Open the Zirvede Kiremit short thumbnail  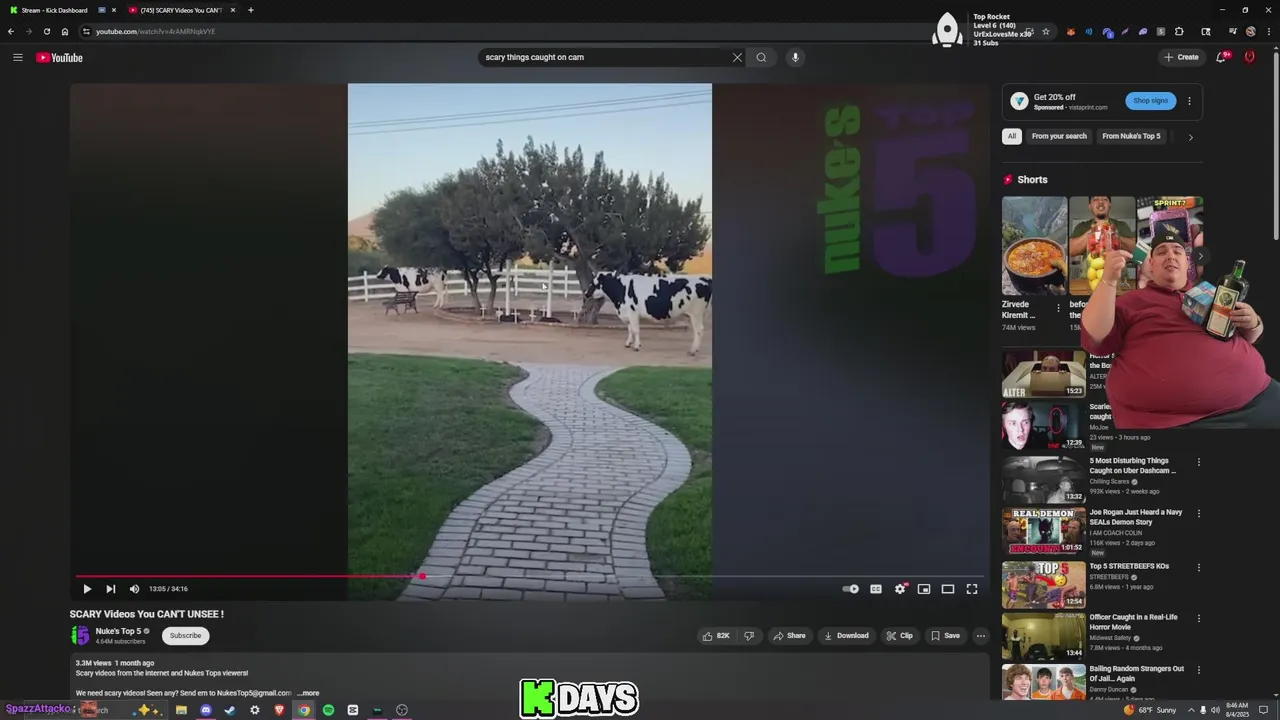click(x=1035, y=246)
